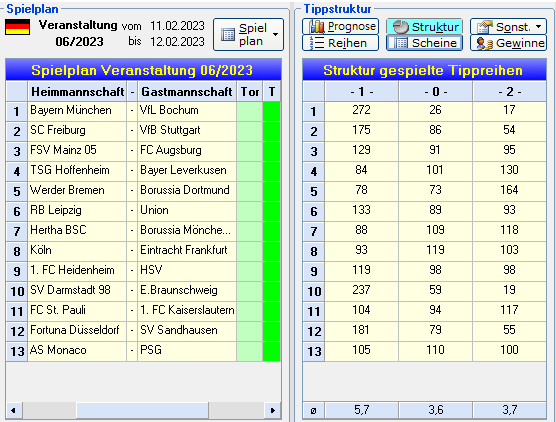556x422 pixels.
Task: Select the AS Monaco cell
Action: point(77,351)
